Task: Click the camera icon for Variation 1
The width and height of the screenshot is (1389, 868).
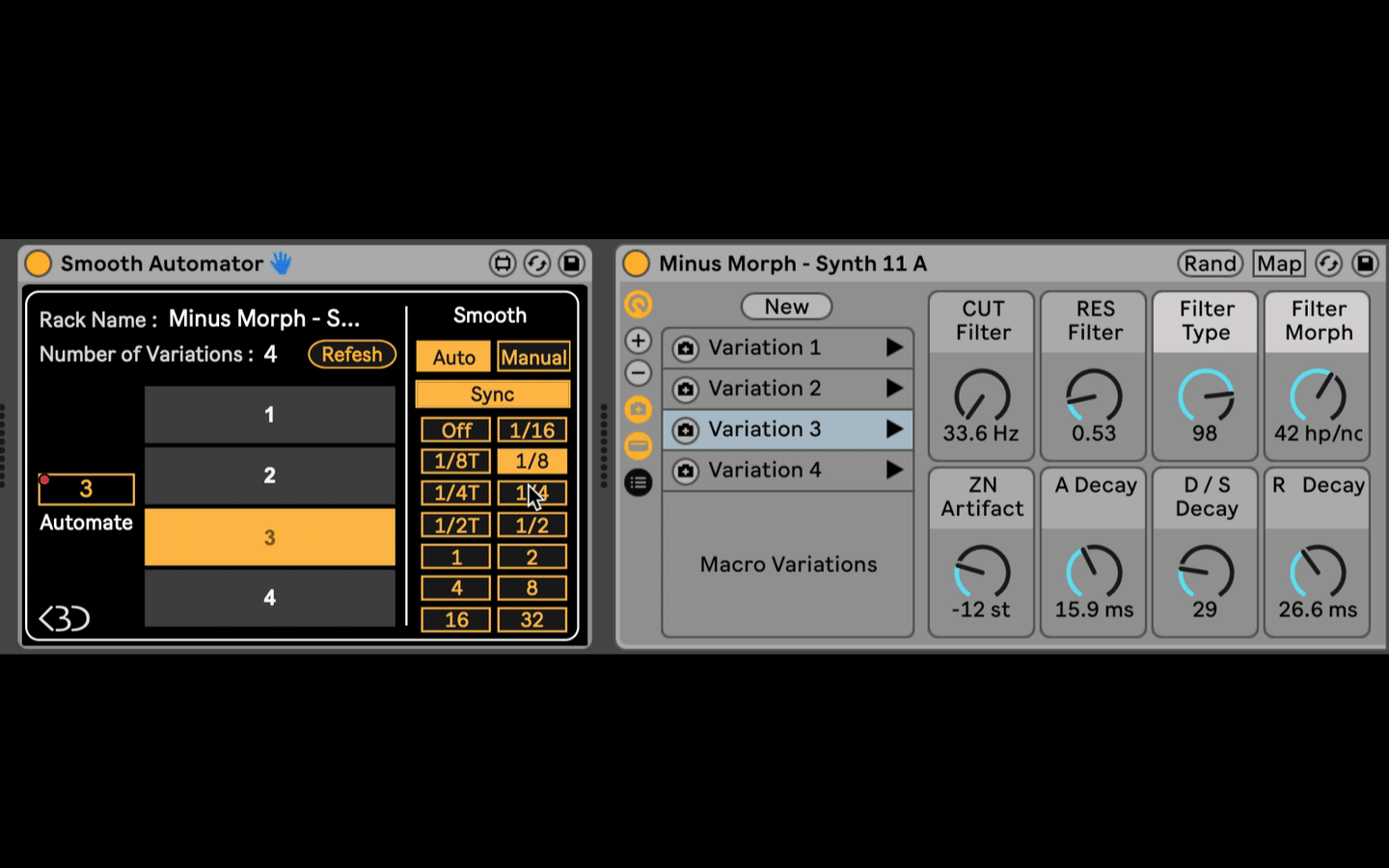Action: (685, 348)
